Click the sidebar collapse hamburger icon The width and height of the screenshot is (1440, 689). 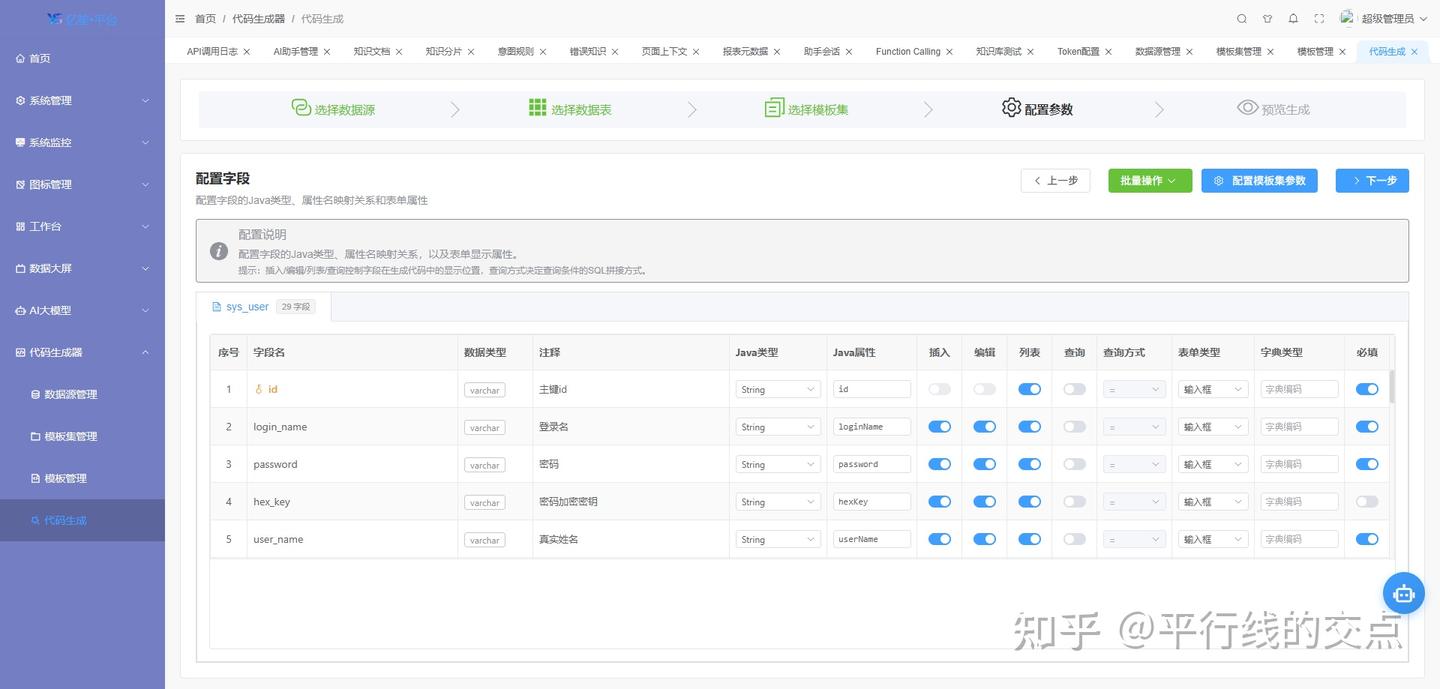point(180,19)
